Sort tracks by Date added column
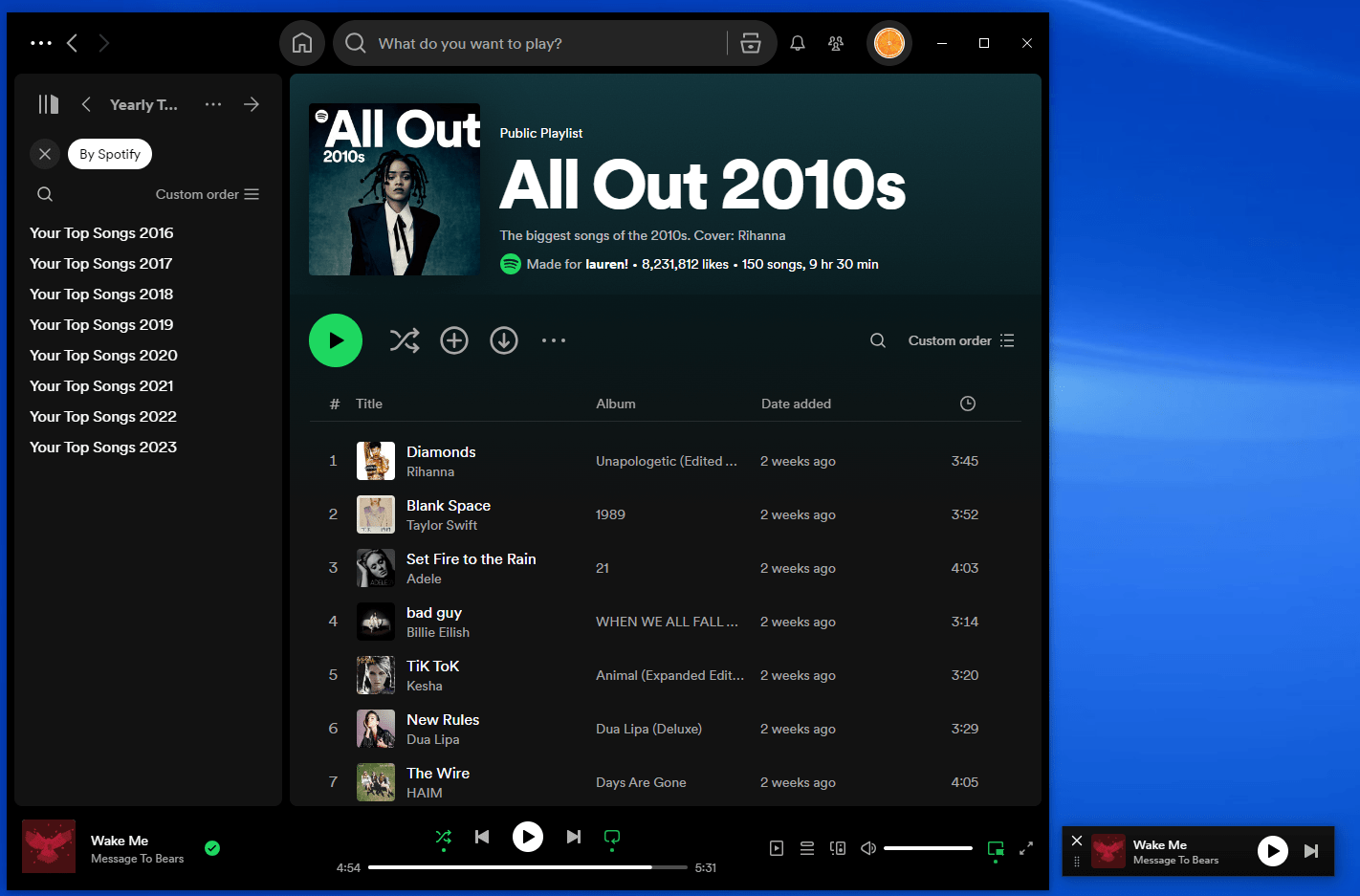 pyautogui.click(x=796, y=404)
